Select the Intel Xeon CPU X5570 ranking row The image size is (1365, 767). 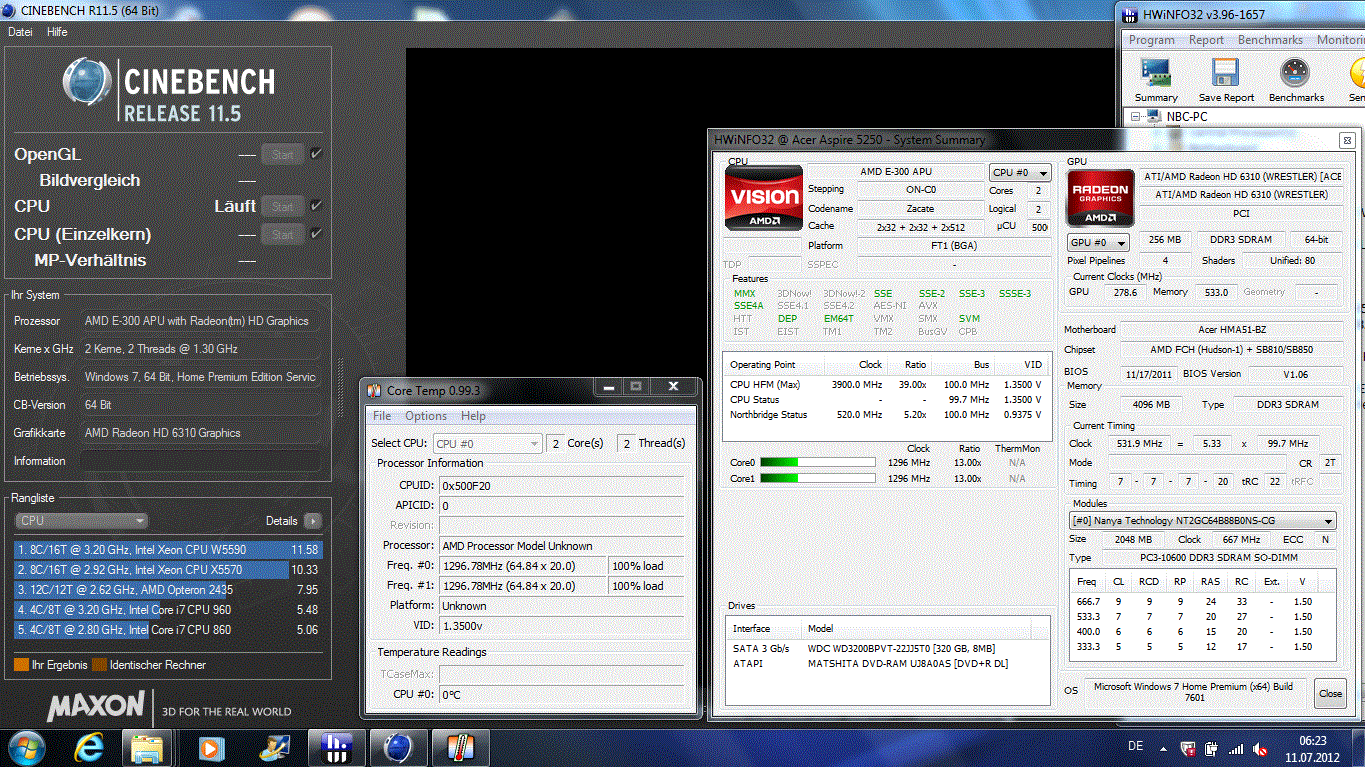click(x=167, y=569)
